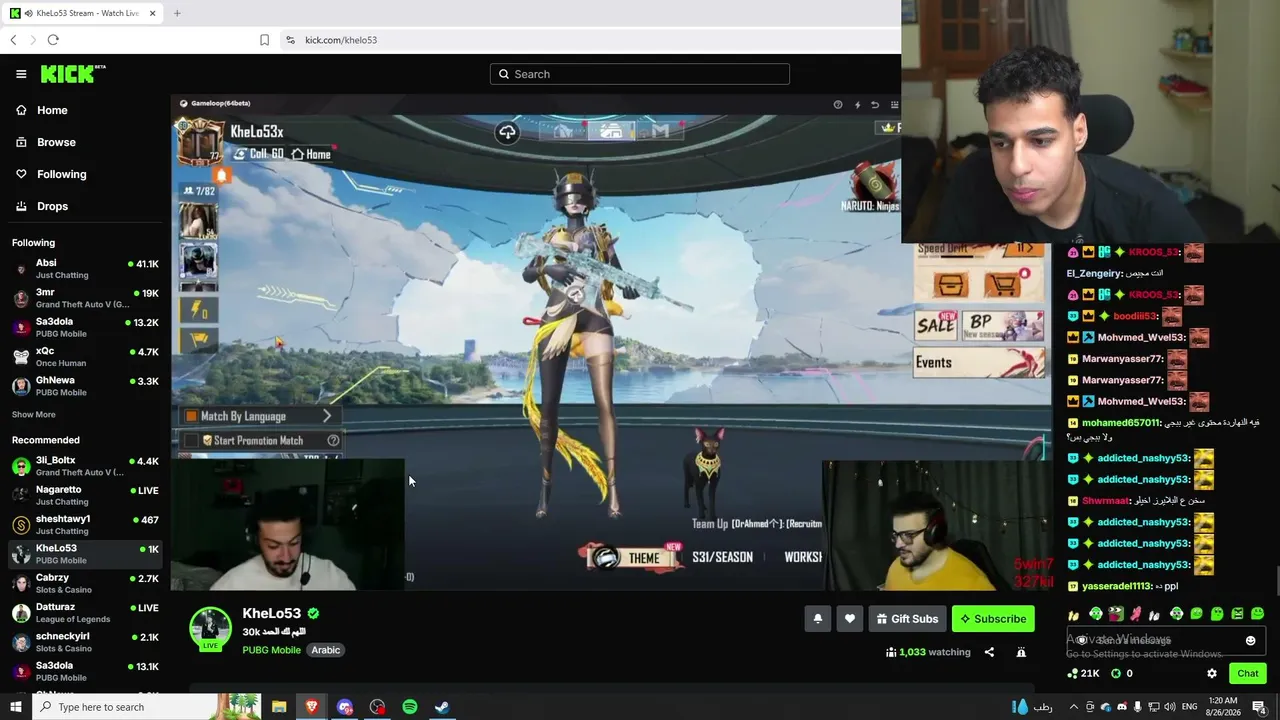Open the game cart shop icon
This screenshot has height=720, width=1280.
[1003, 285]
